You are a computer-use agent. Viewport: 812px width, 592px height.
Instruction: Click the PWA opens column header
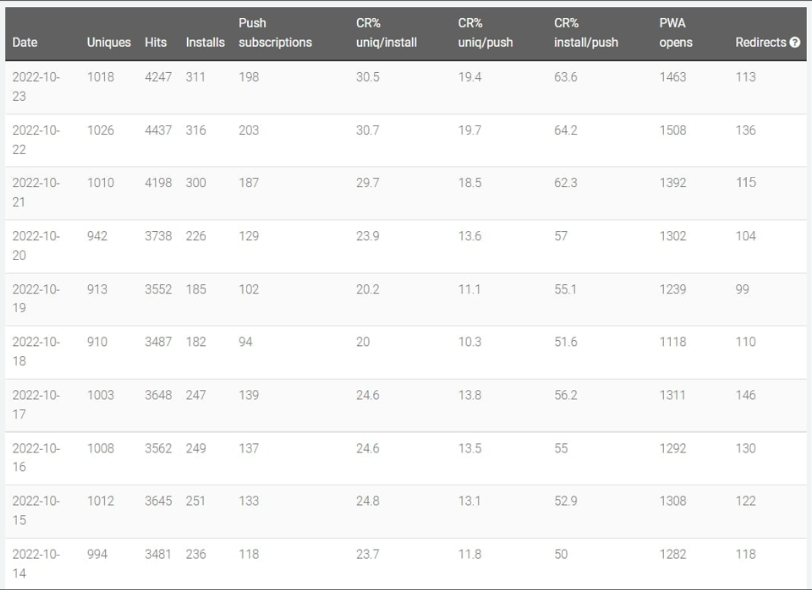[676, 33]
